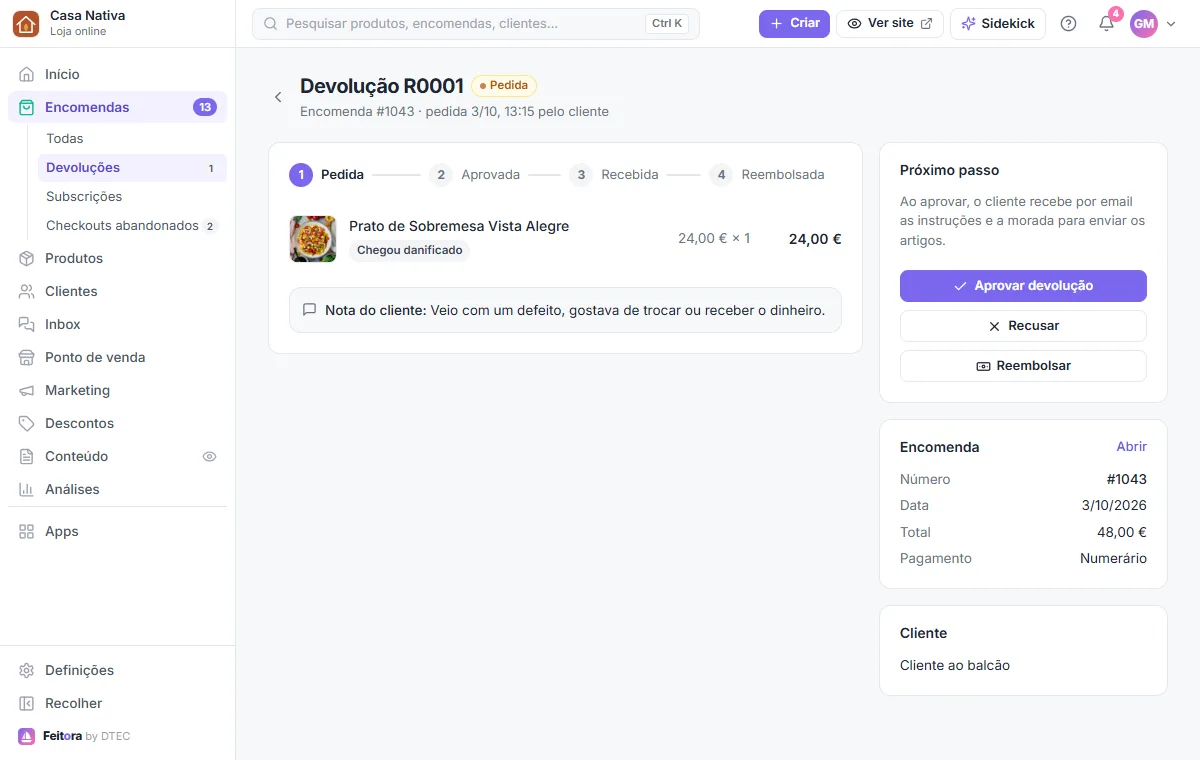The image size is (1200, 760).
Task: Click the external link icon in Ver site
Action: coord(926,23)
